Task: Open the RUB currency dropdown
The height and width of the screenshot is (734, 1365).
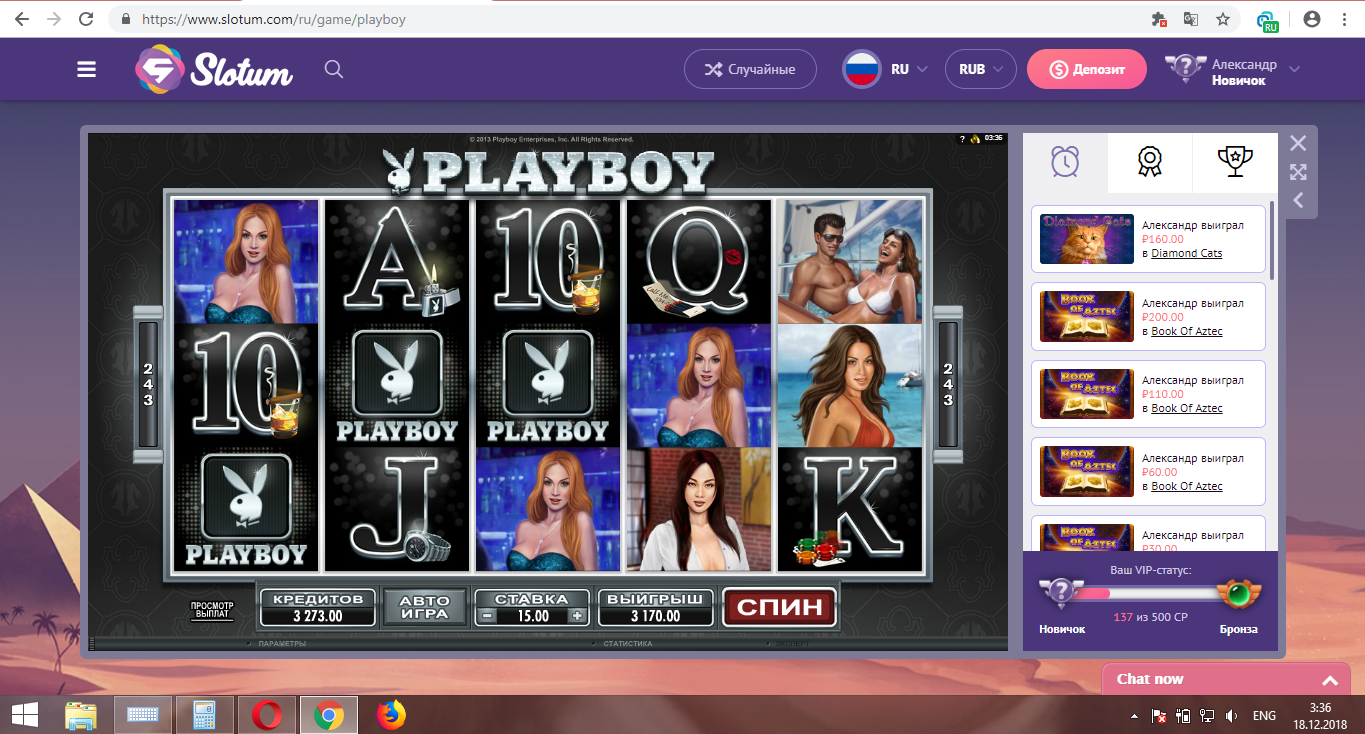Action: tap(980, 69)
